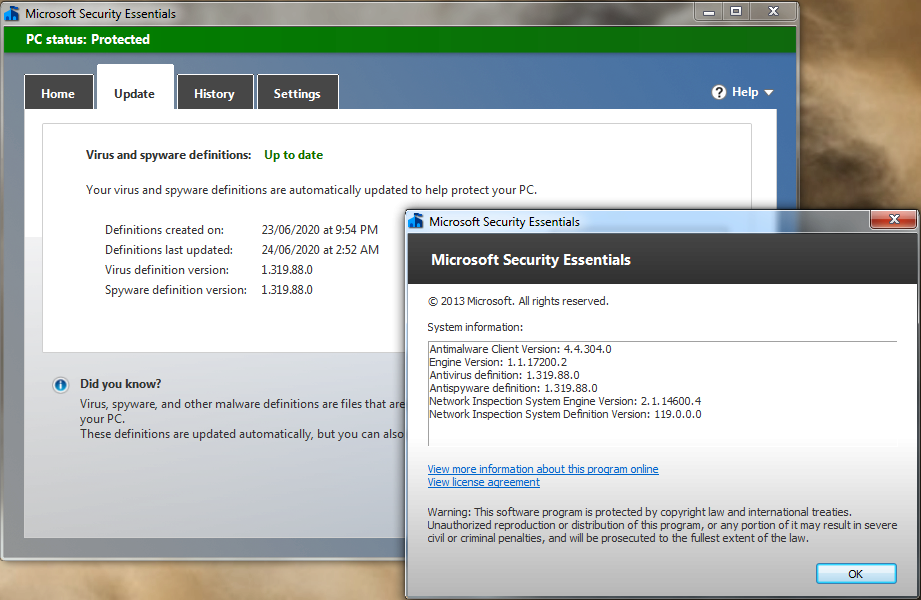Click the green Up to date status
The width and height of the screenshot is (921, 600).
click(293, 155)
